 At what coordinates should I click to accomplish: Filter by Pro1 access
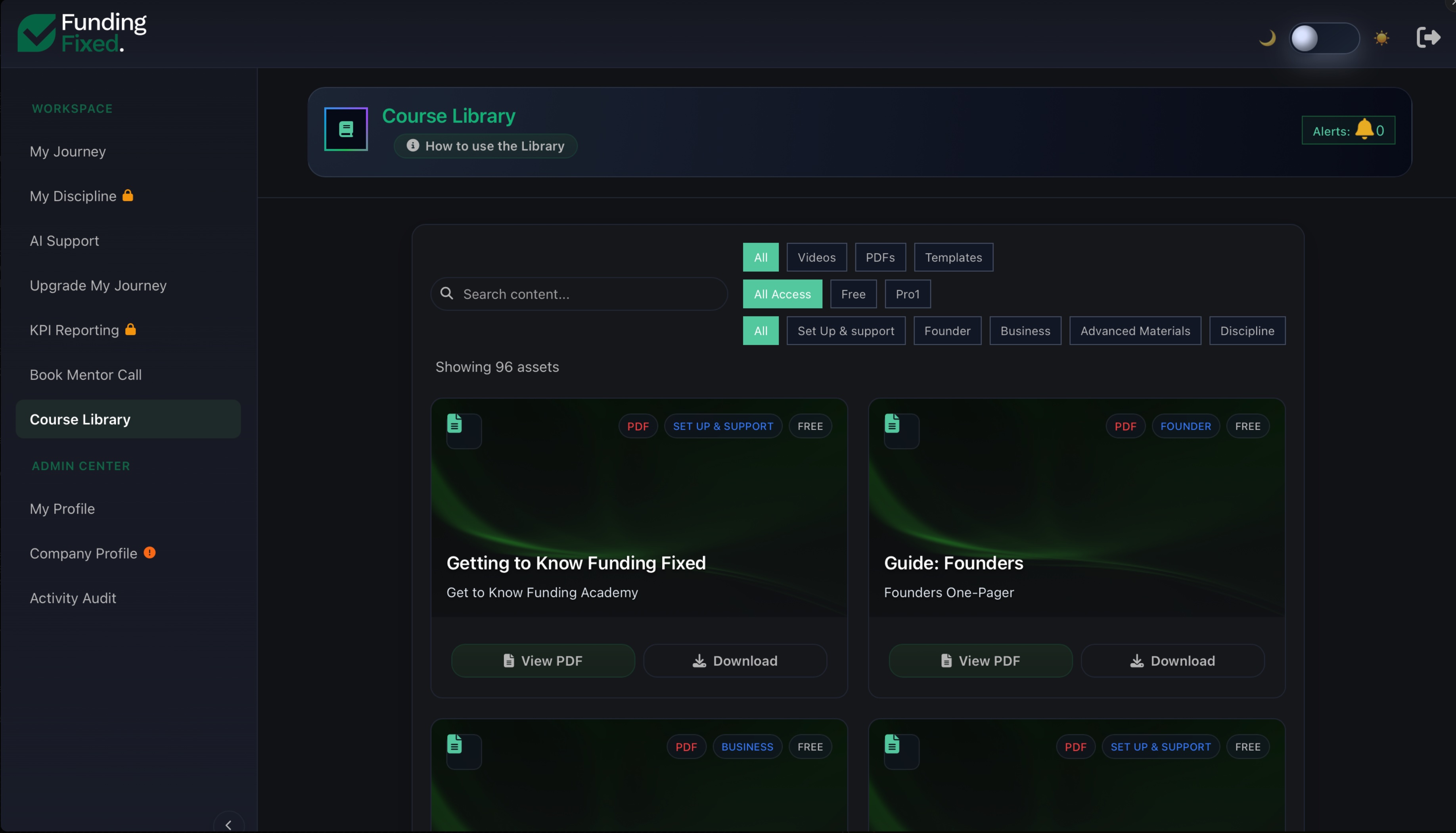click(908, 294)
